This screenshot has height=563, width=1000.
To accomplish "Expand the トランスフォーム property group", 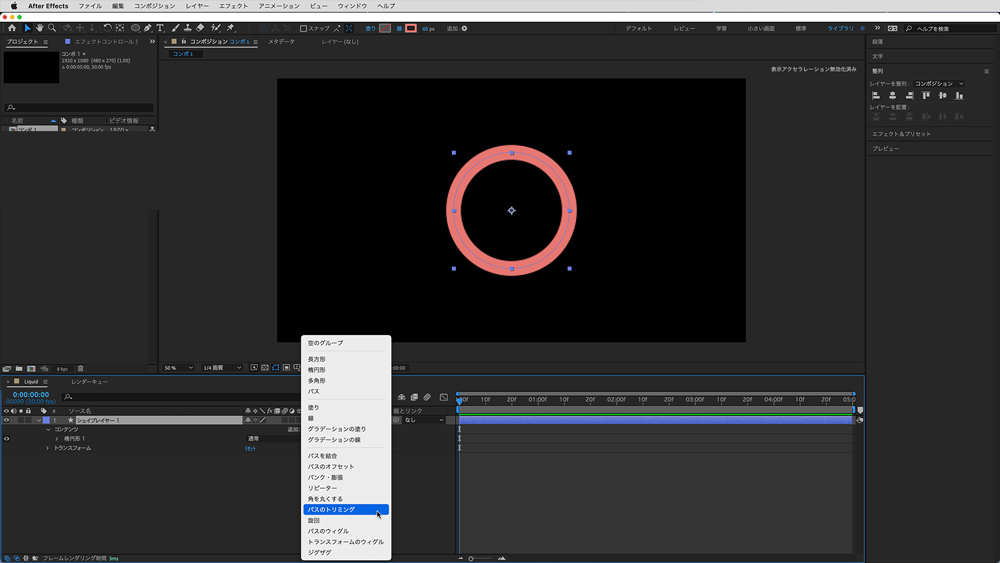I will (47, 448).
